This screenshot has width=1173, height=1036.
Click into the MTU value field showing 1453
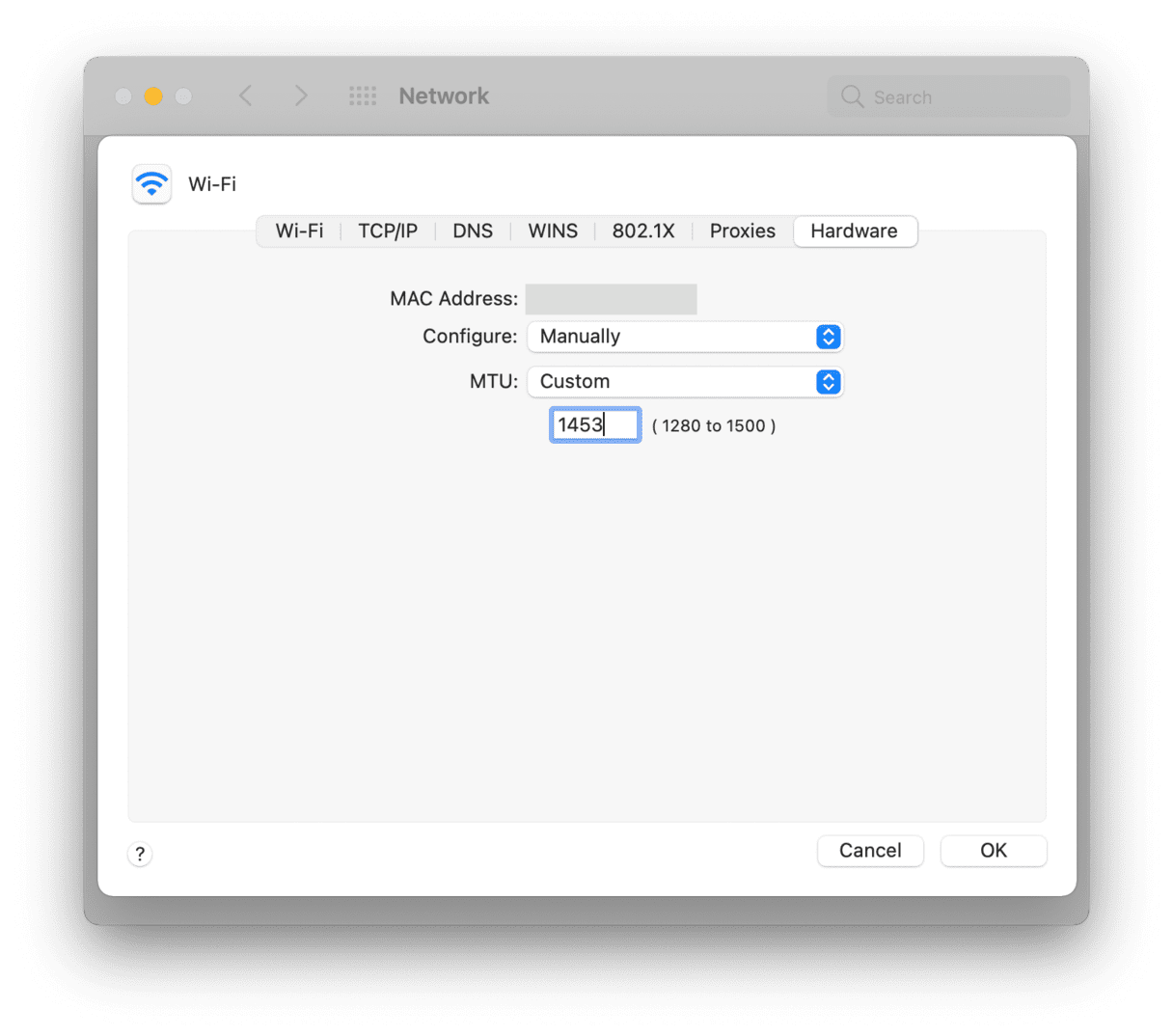click(595, 425)
